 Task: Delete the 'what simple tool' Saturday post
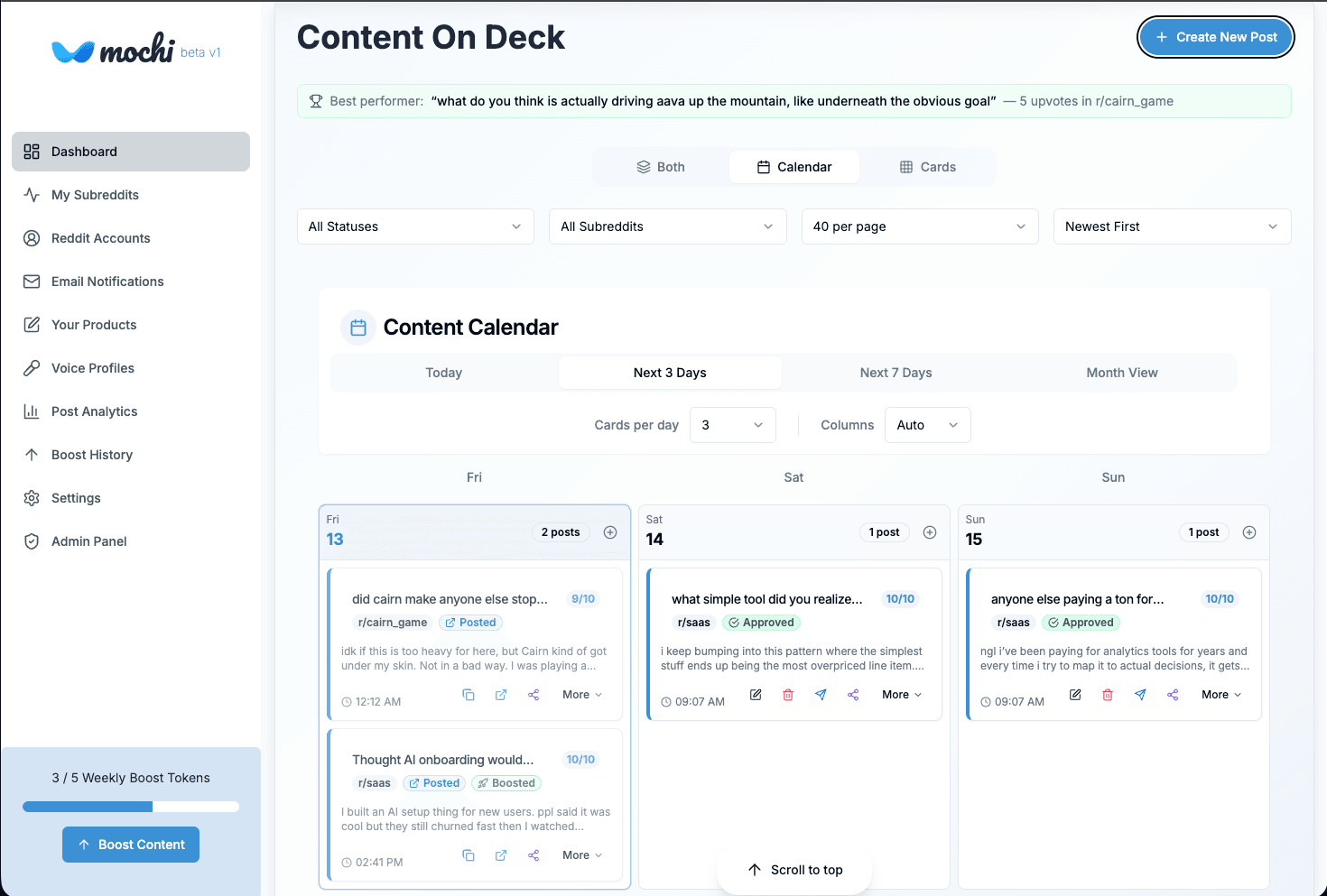pos(788,694)
